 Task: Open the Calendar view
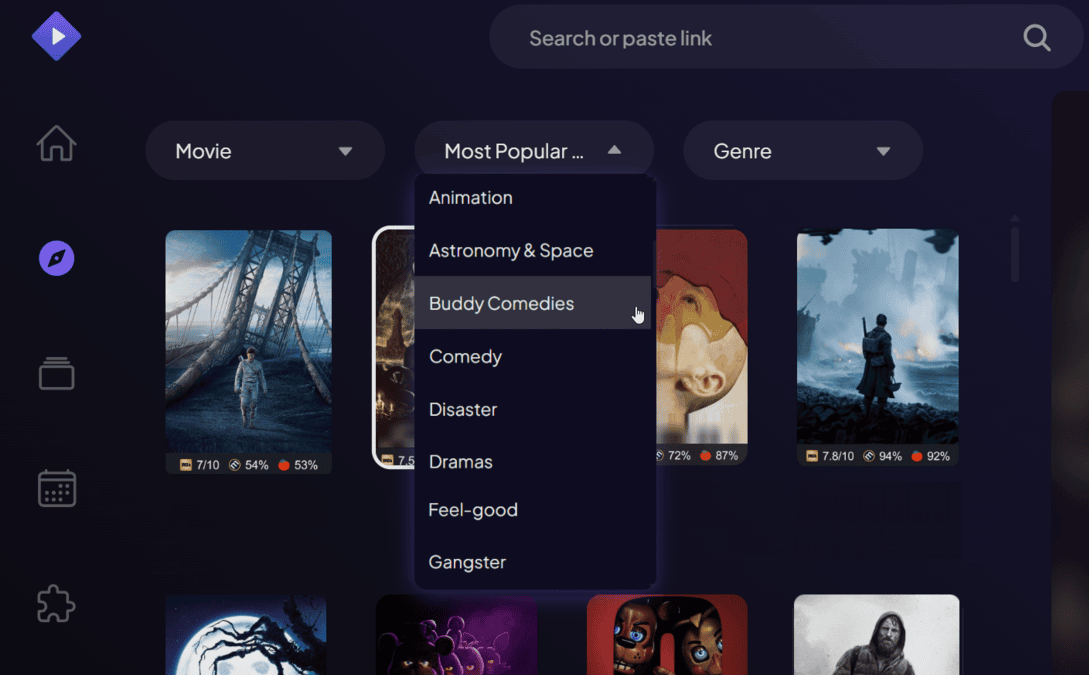tap(56, 488)
